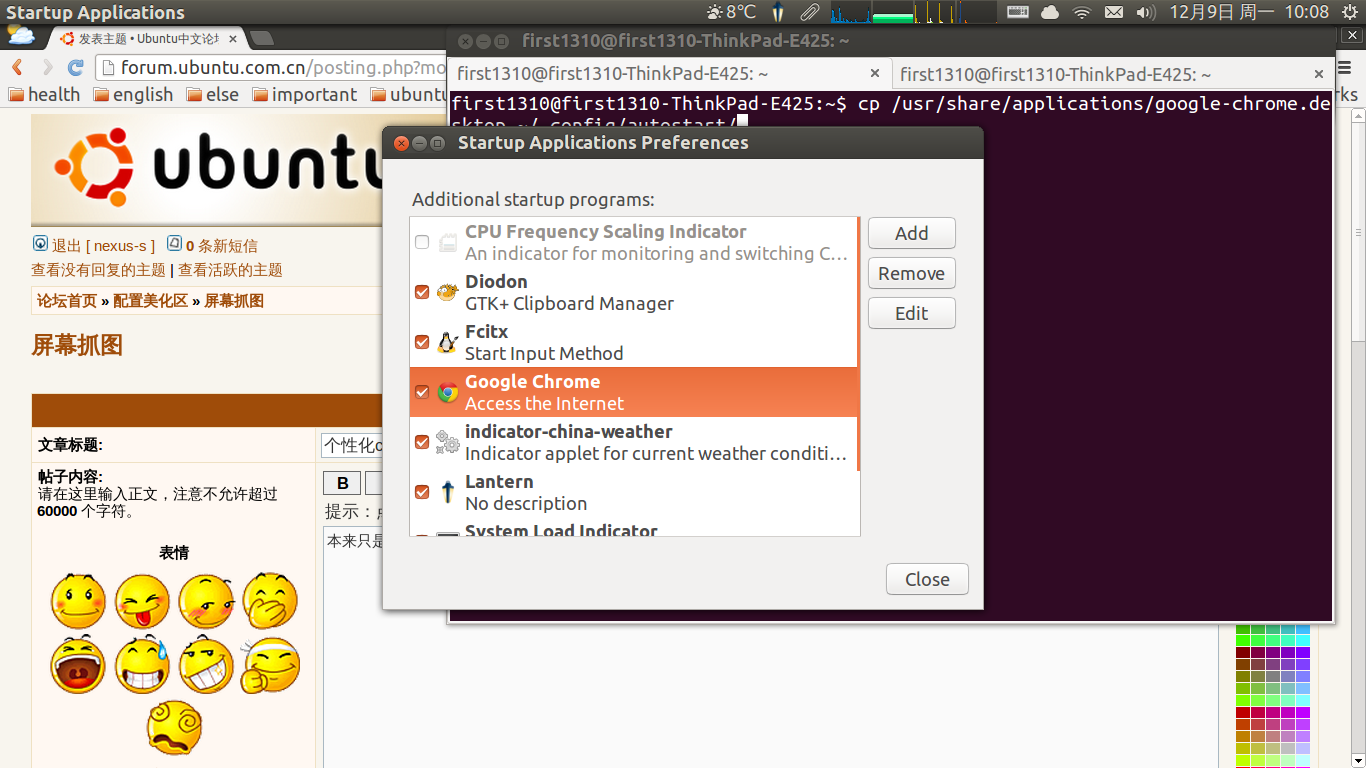Toggle the Fcitx startup checkbox
Viewport: 1366px width, 768px height.
click(x=422, y=342)
